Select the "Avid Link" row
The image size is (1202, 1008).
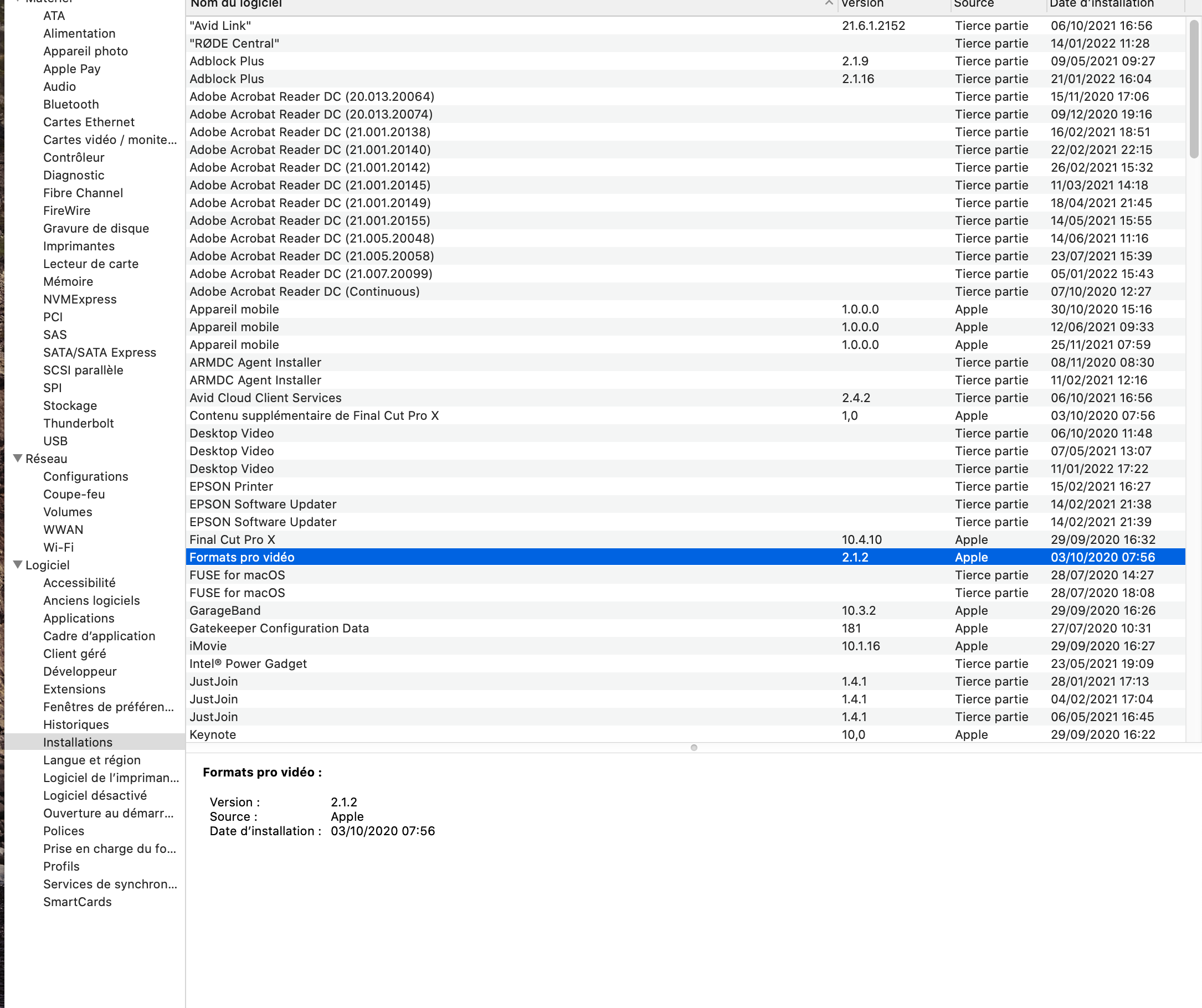685,26
